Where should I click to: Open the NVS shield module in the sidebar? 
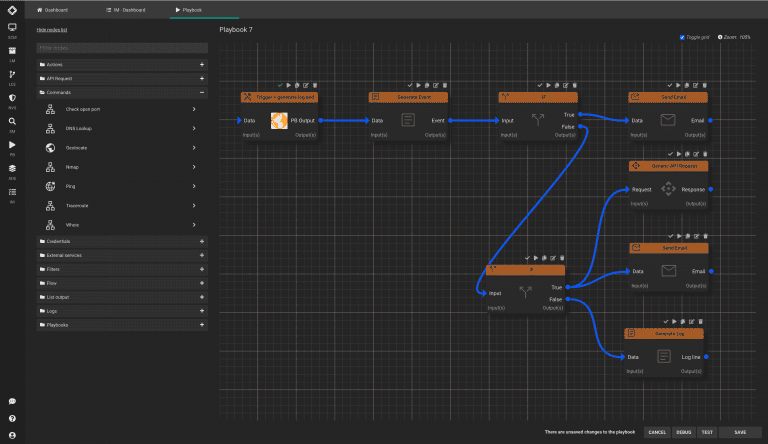tap(12, 98)
